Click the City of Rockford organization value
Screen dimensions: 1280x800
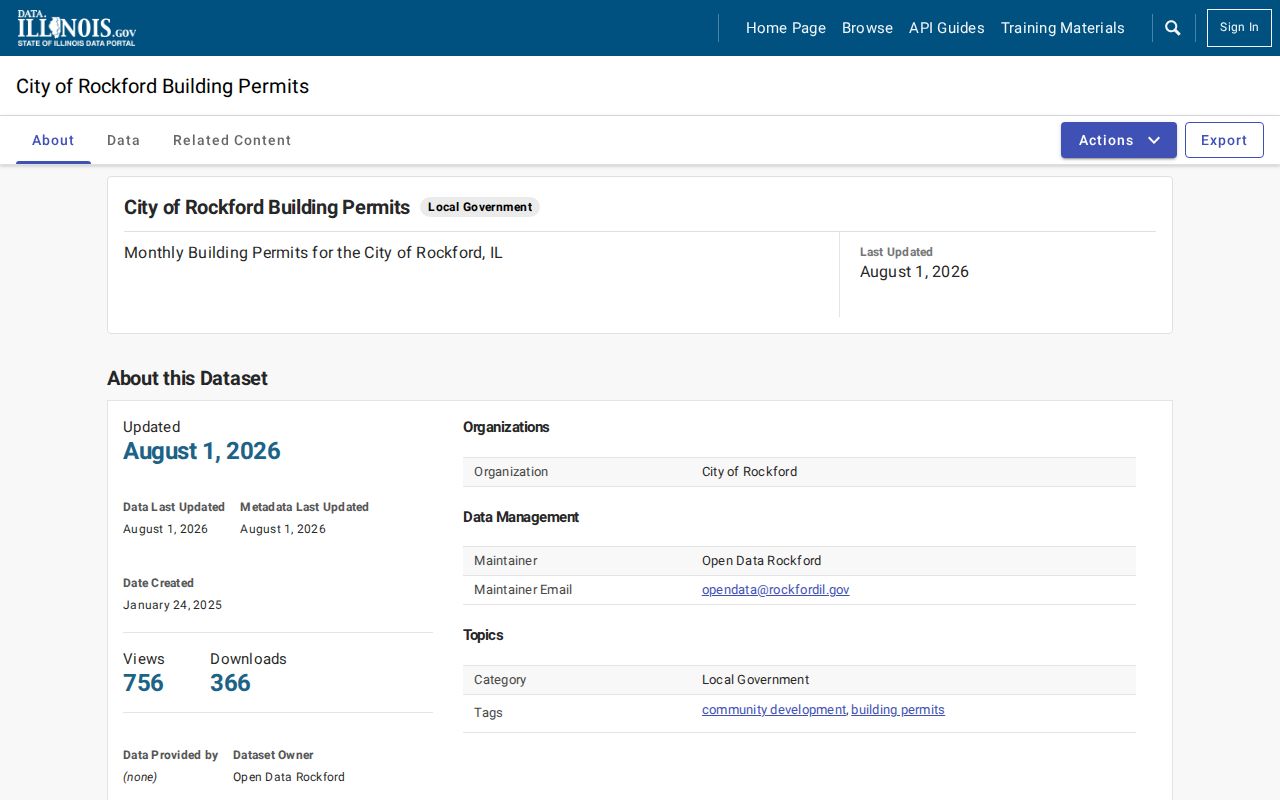(750, 472)
